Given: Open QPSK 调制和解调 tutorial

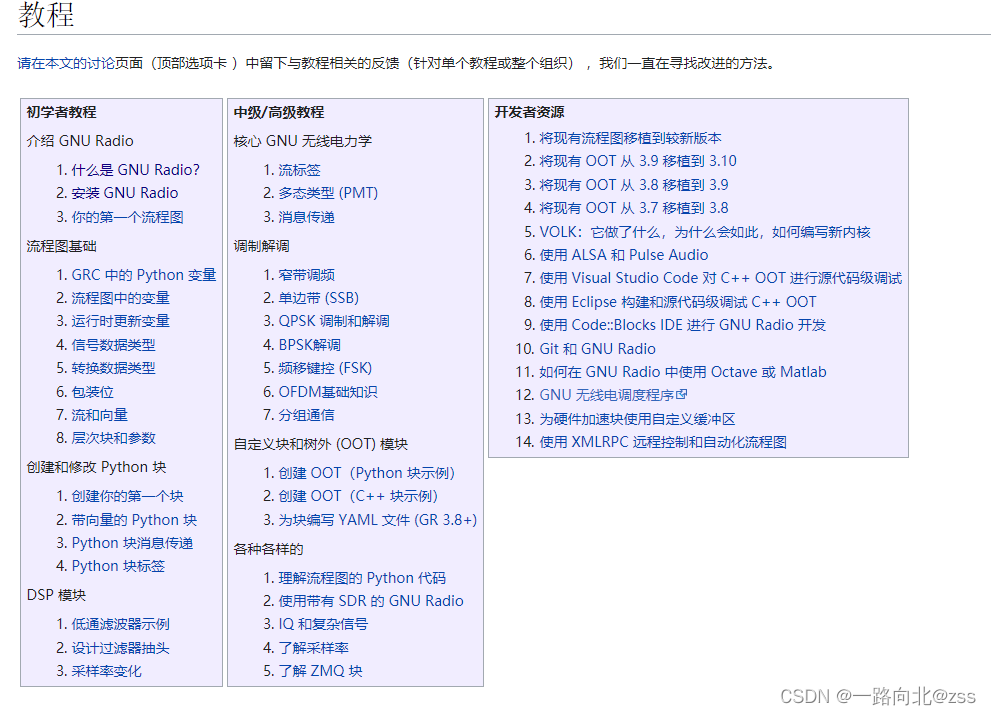Looking at the screenshot, I should point(334,321).
